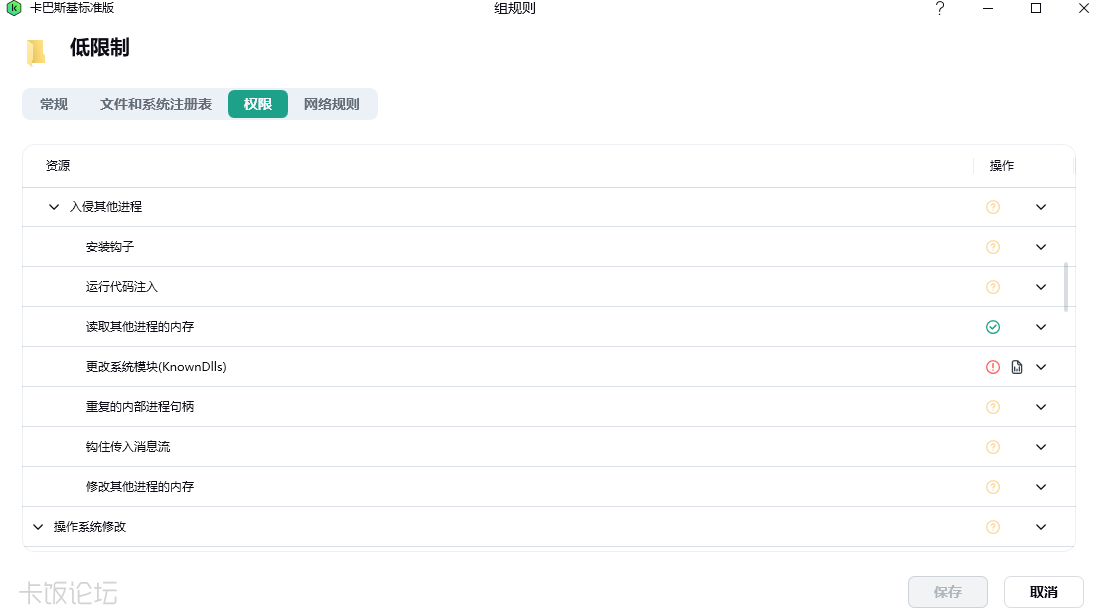Open action dropdown for 操作系统修改
This screenshot has height=616, width=1097.
pos(1041,527)
